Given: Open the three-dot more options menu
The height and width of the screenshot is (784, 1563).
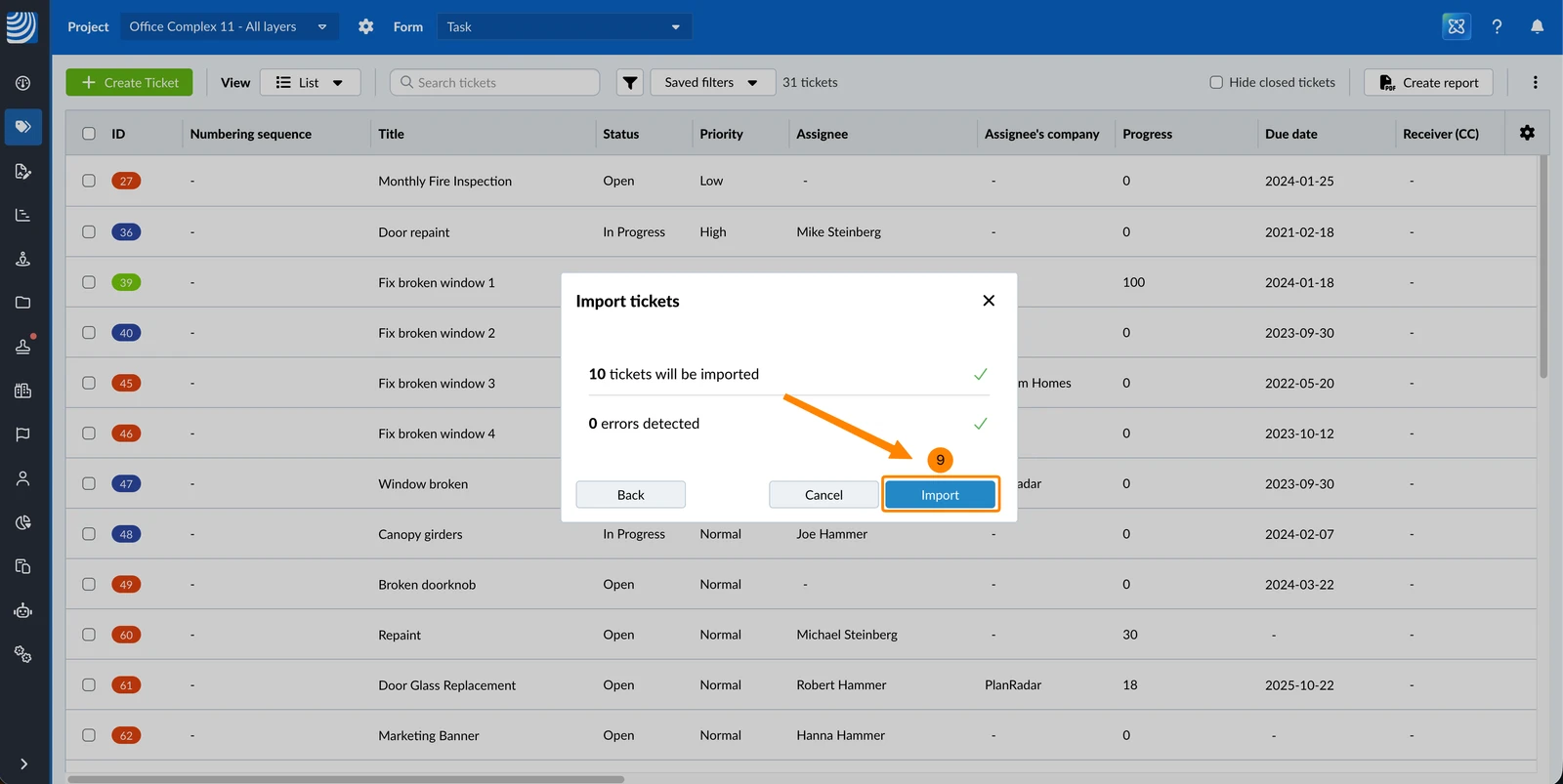Looking at the screenshot, I should pos(1535,83).
